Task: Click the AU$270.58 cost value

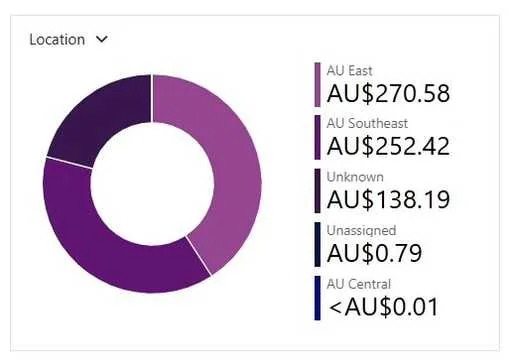Action: pyautogui.click(x=389, y=93)
